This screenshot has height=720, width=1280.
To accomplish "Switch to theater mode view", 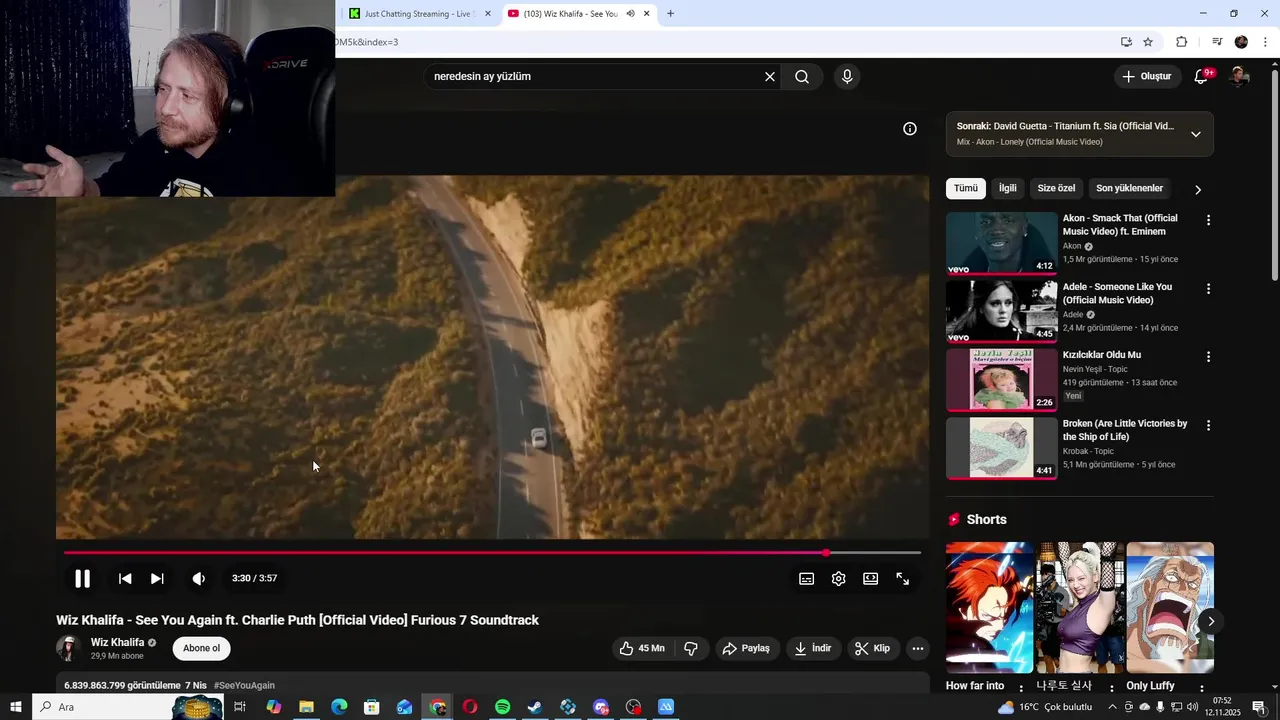I will tap(871, 579).
